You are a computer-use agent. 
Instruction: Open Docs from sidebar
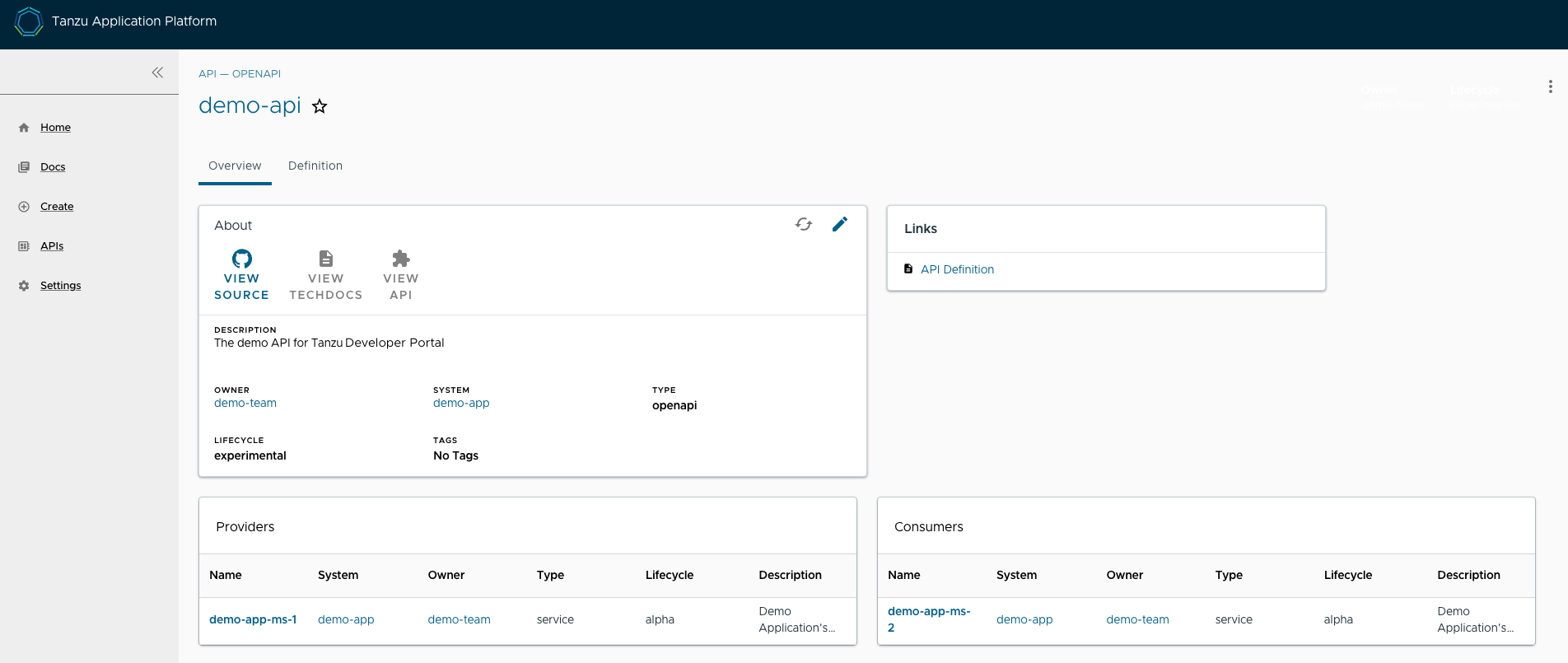click(x=53, y=167)
